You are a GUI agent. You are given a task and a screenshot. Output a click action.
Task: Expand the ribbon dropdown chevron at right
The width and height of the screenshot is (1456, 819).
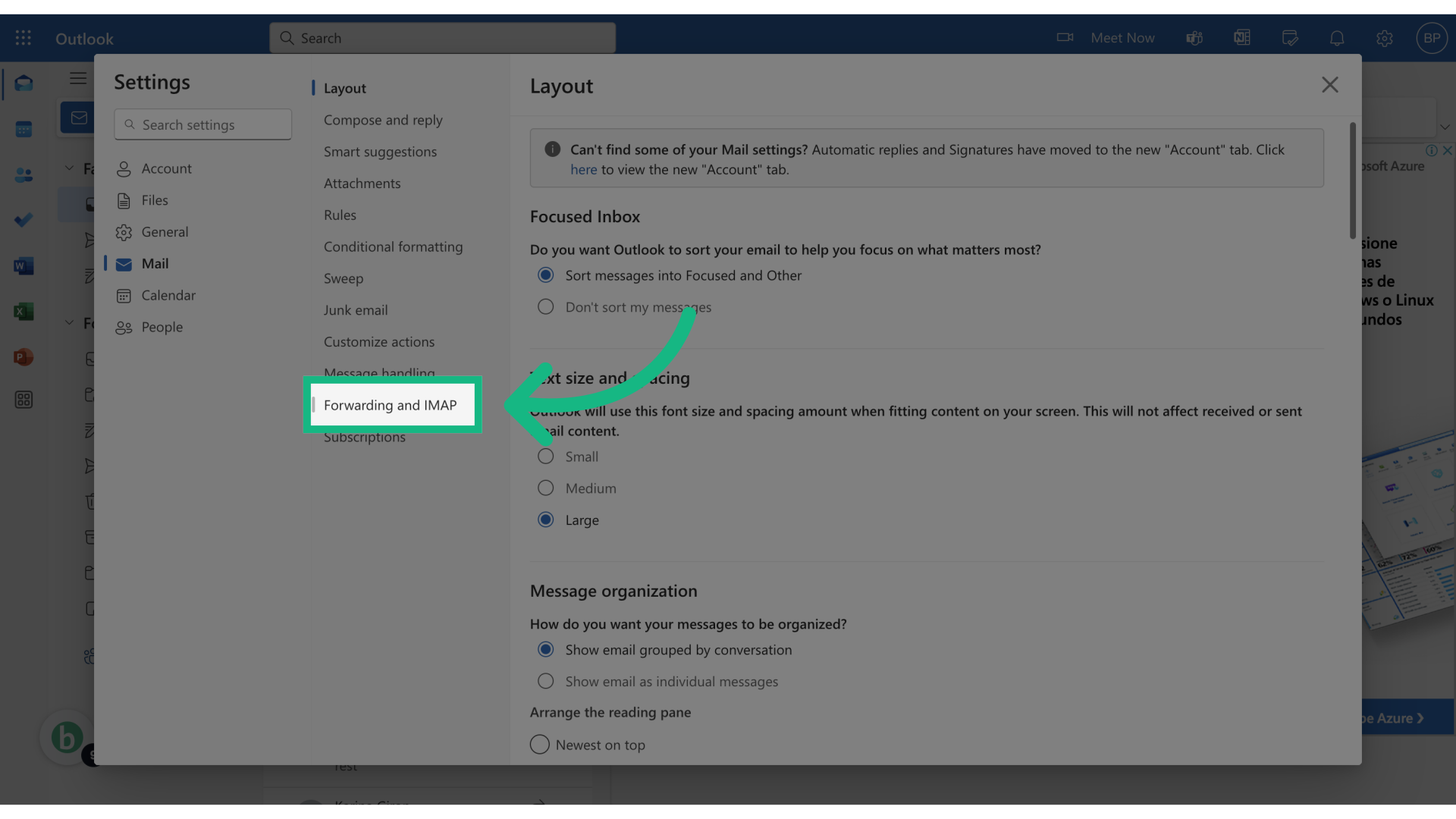coord(1445,127)
